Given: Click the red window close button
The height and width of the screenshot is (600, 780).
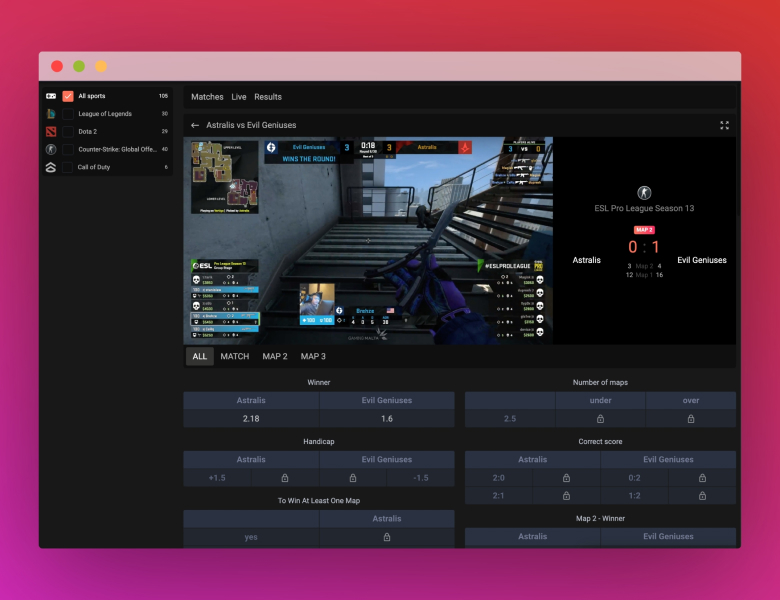Looking at the screenshot, I should 57,66.
